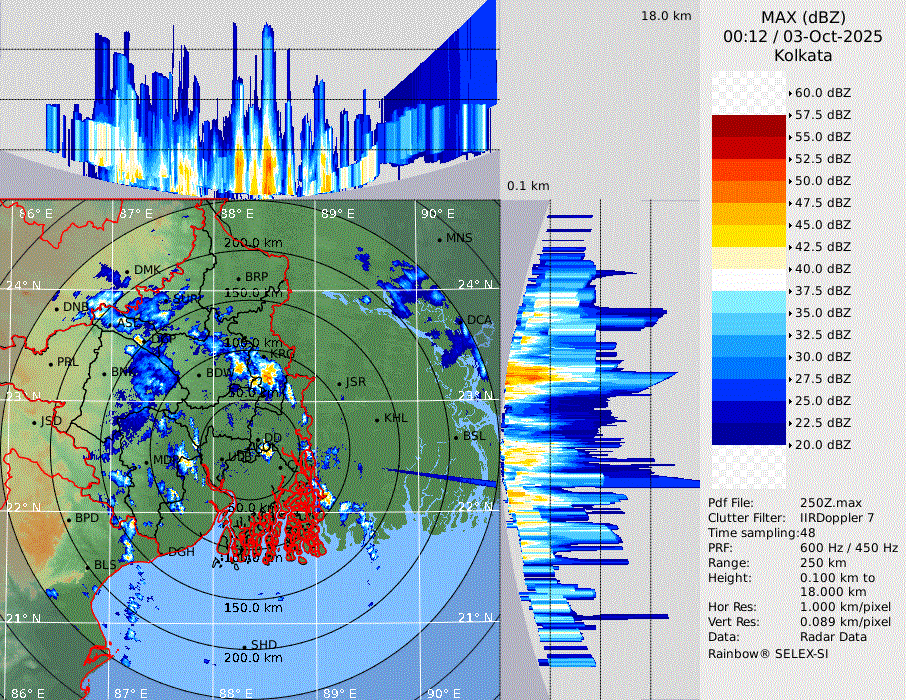The image size is (906, 700).
Task: Click the SHD station marker over the sea
Action: pos(244,645)
